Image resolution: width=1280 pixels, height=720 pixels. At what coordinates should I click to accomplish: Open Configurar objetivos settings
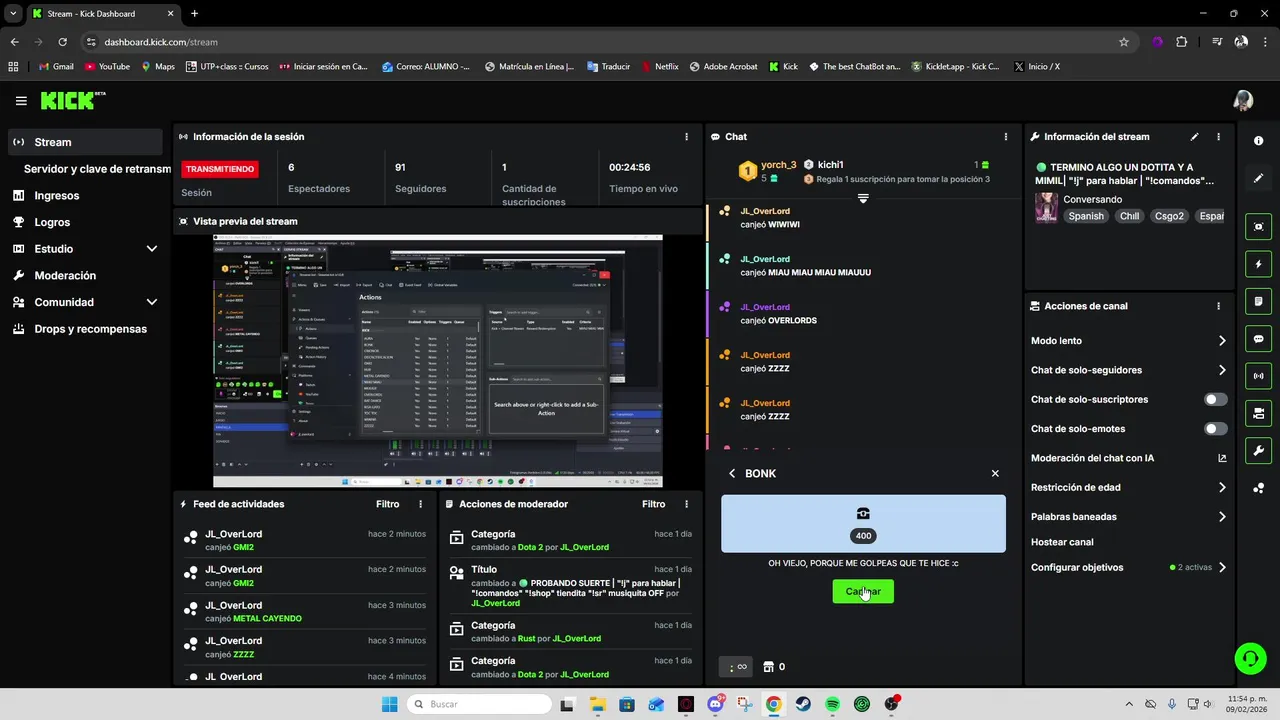point(1129,567)
